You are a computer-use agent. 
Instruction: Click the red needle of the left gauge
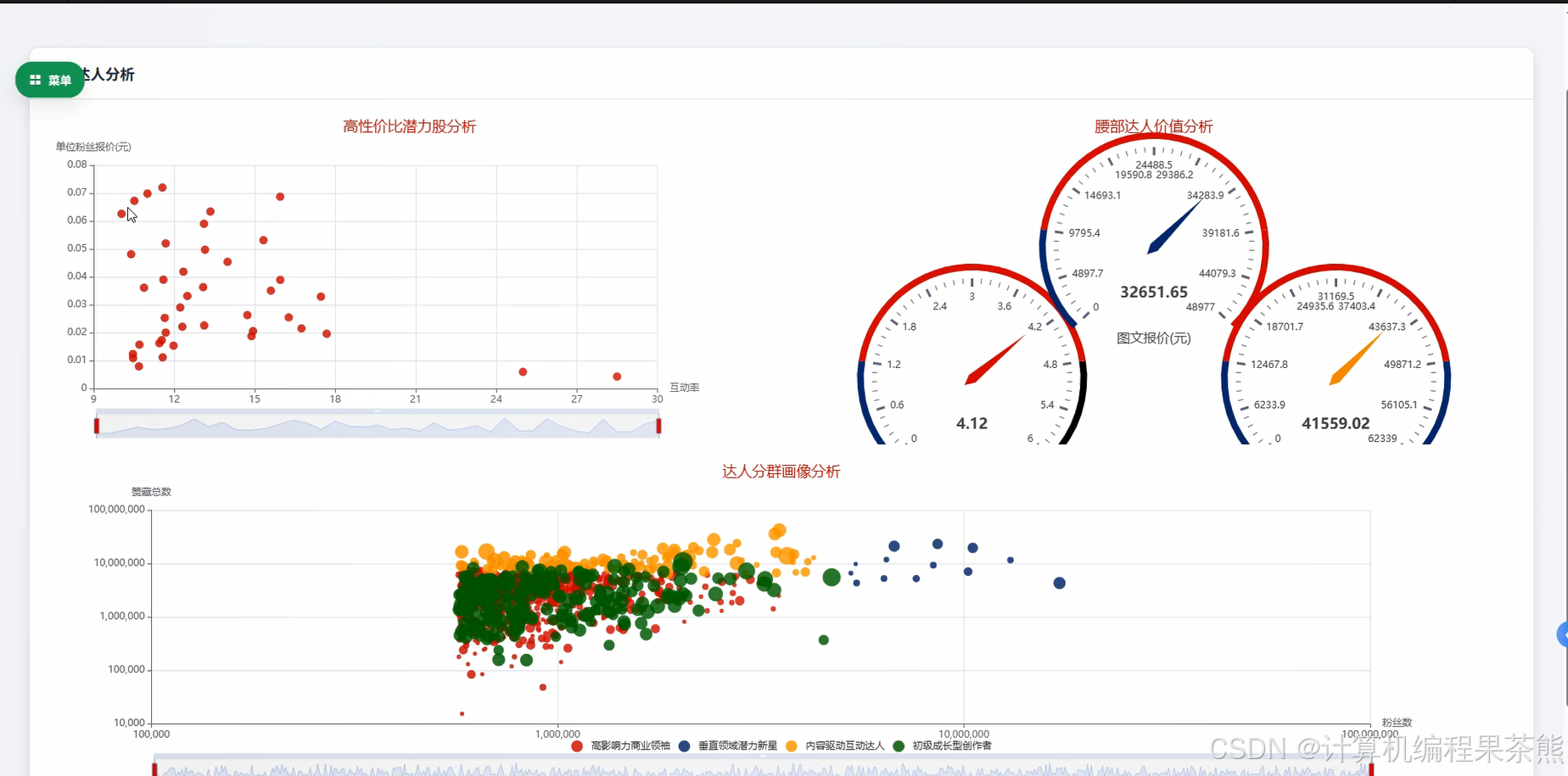point(994,360)
